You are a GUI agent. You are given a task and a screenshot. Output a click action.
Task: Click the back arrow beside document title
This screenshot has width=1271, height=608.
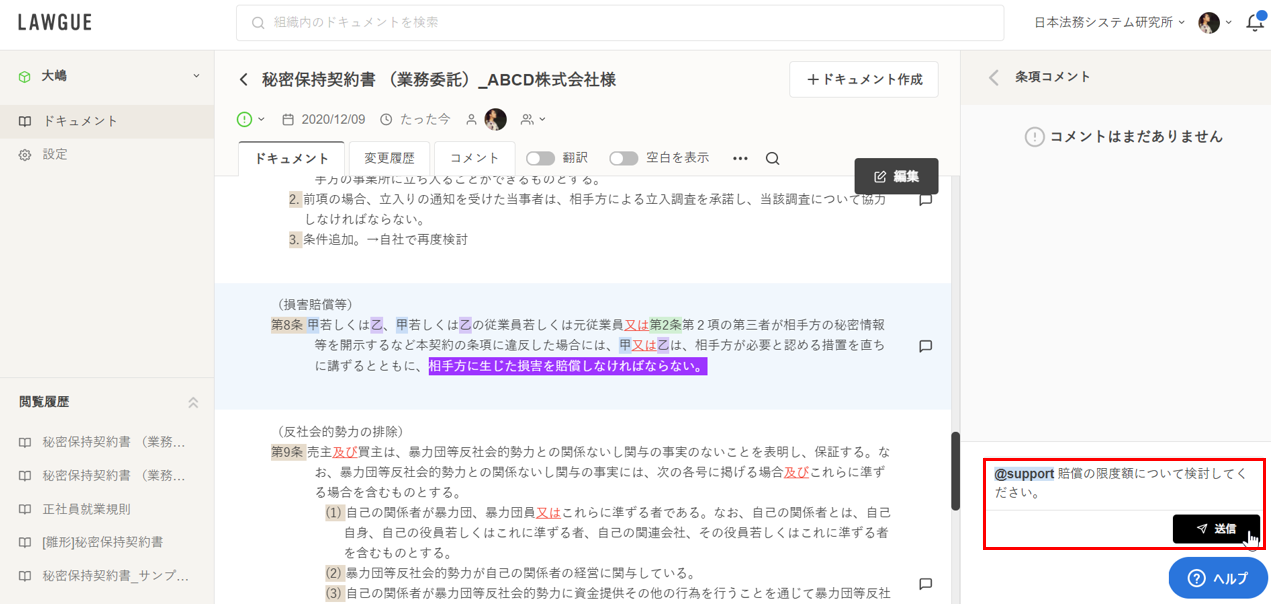[243, 80]
